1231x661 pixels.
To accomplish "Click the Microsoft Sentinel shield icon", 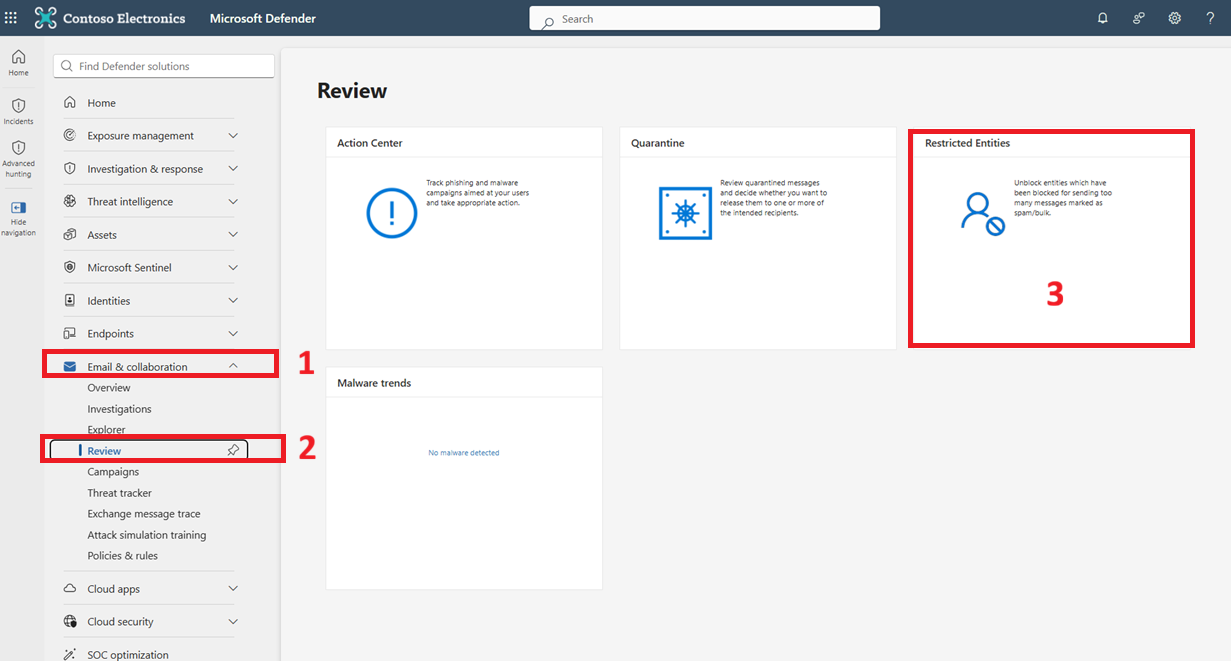I will pos(70,267).
